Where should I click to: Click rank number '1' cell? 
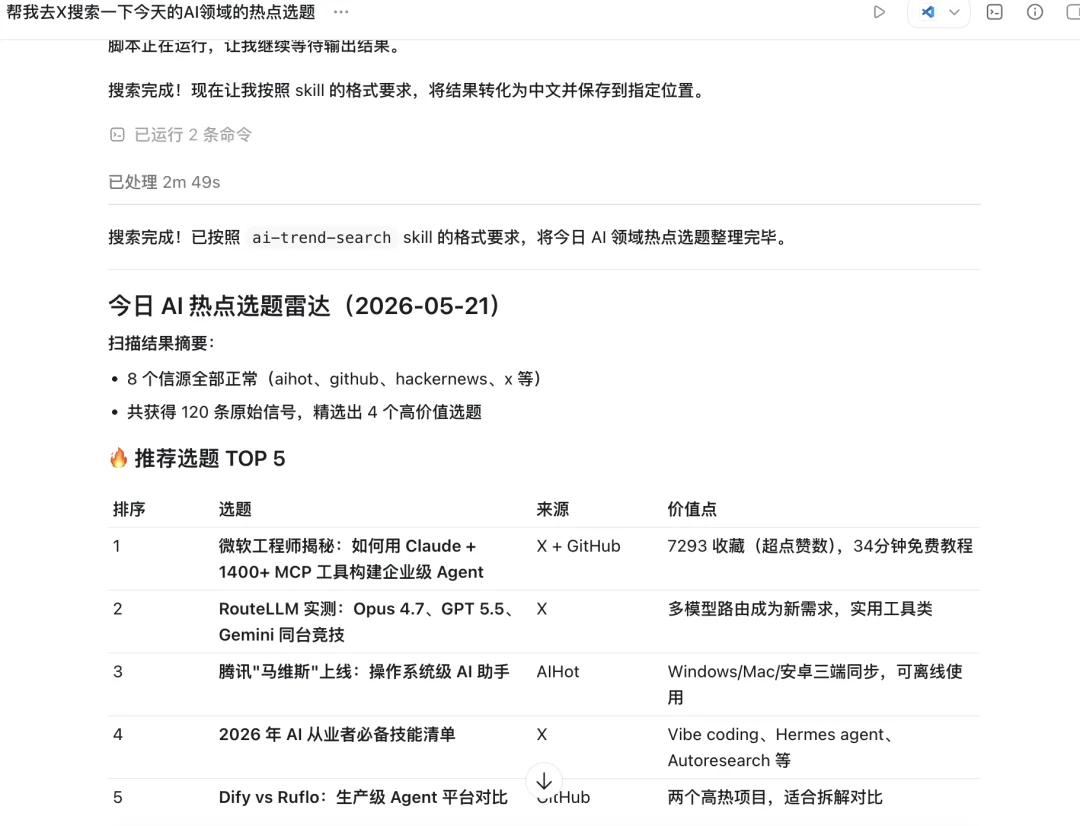pyautogui.click(x=116, y=546)
